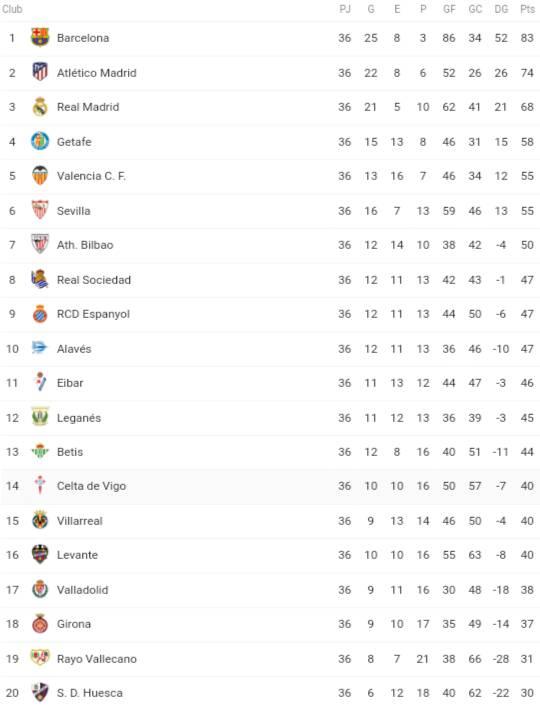The height and width of the screenshot is (708, 540).
Task: Click the Barcelona club crest
Action: pos(40,37)
